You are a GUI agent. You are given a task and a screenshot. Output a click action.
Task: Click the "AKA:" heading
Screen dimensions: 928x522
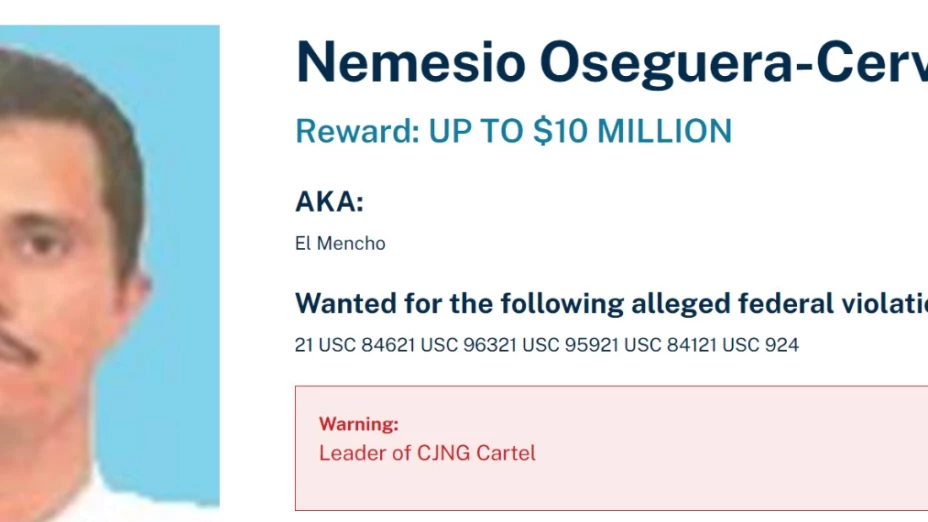point(329,202)
